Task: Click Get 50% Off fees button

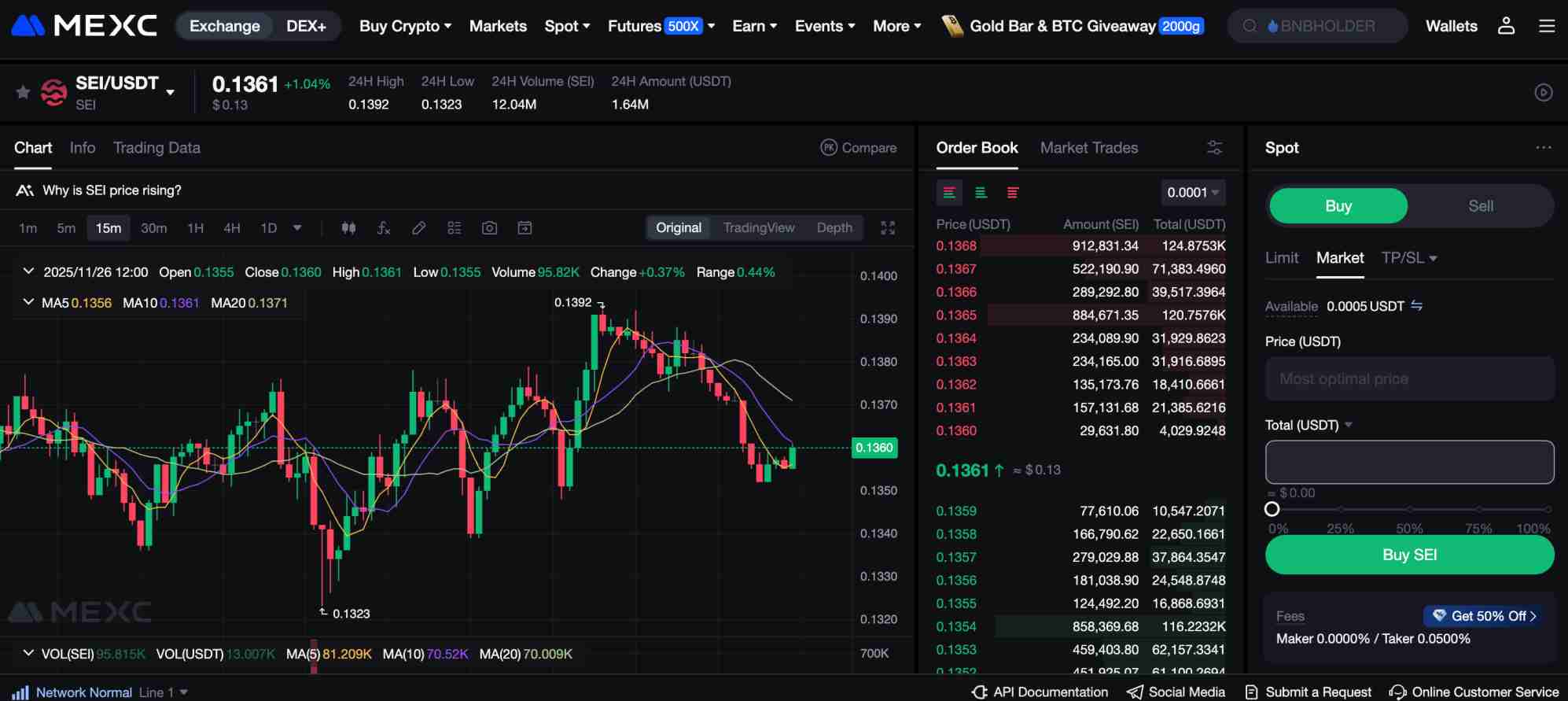Action: coord(1485,616)
